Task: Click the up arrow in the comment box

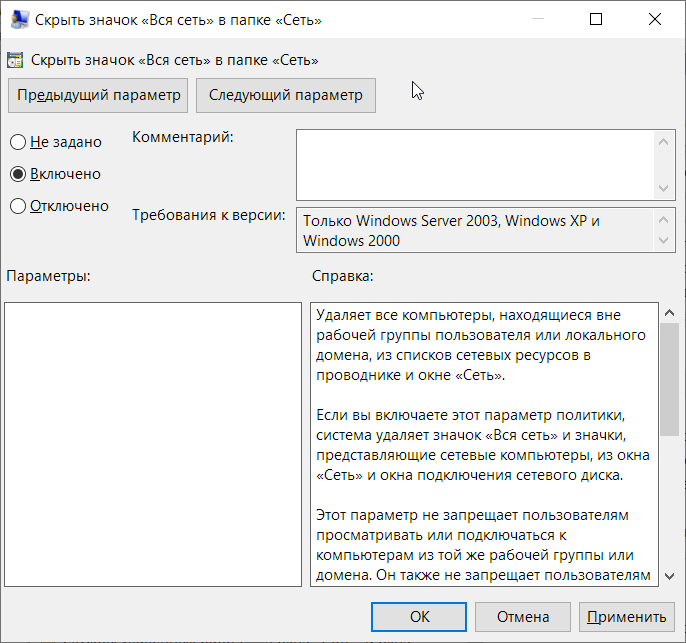Action: coord(663,142)
